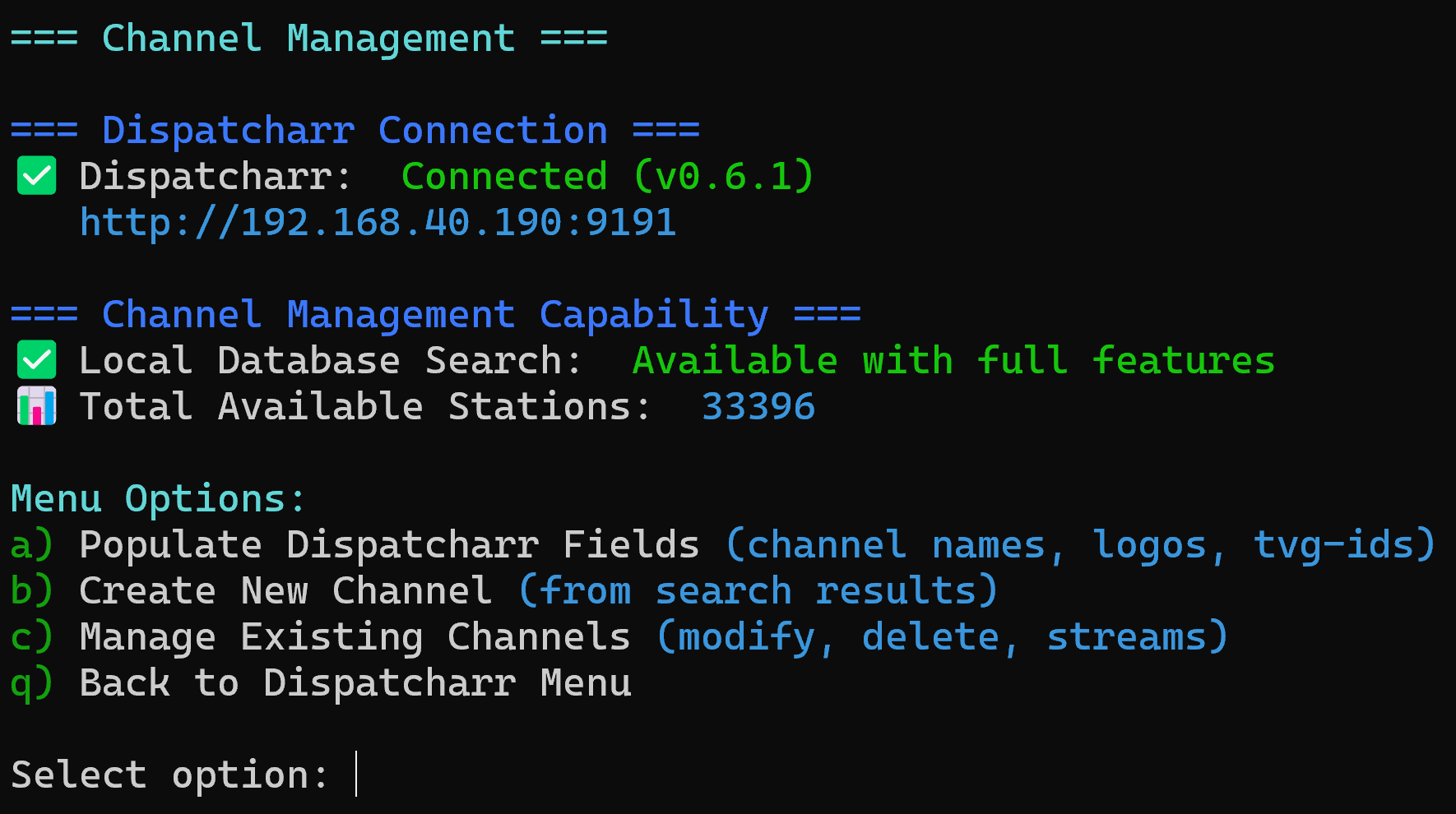Click the (modify, delete, streams) hint text
This screenshot has width=1456, height=814.
tap(942, 637)
